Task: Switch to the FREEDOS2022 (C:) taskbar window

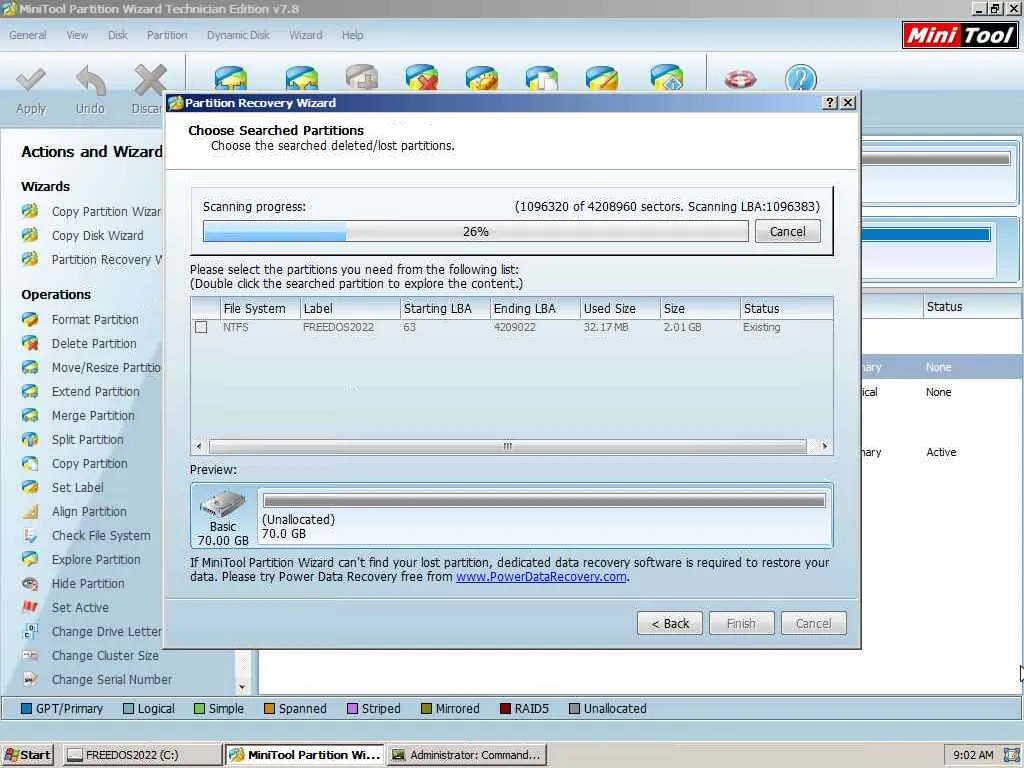Action: tap(142, 755)
